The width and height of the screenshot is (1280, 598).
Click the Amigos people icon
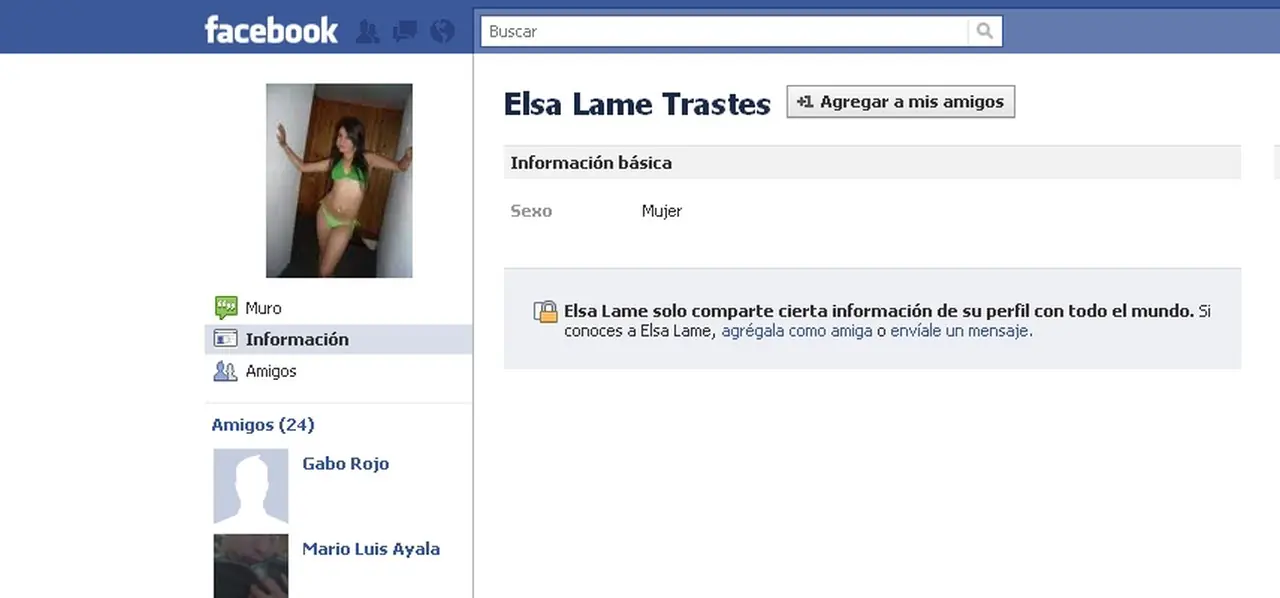pyautogui.click(x=225, y=371)
